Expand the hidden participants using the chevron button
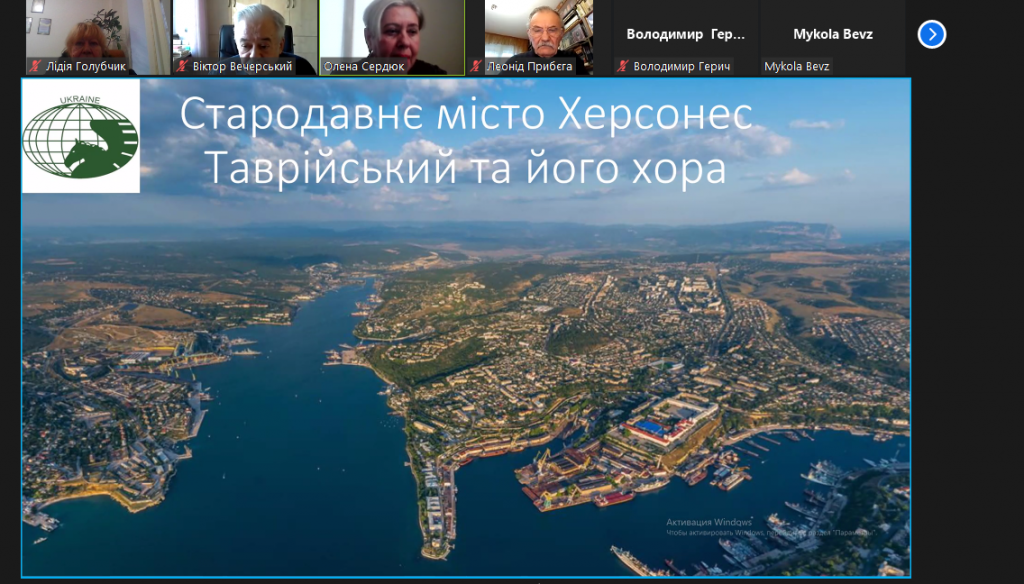Image resolution: width=1024 pixels, height=584 pixels. pyautogui.click(x=931, y=34)
